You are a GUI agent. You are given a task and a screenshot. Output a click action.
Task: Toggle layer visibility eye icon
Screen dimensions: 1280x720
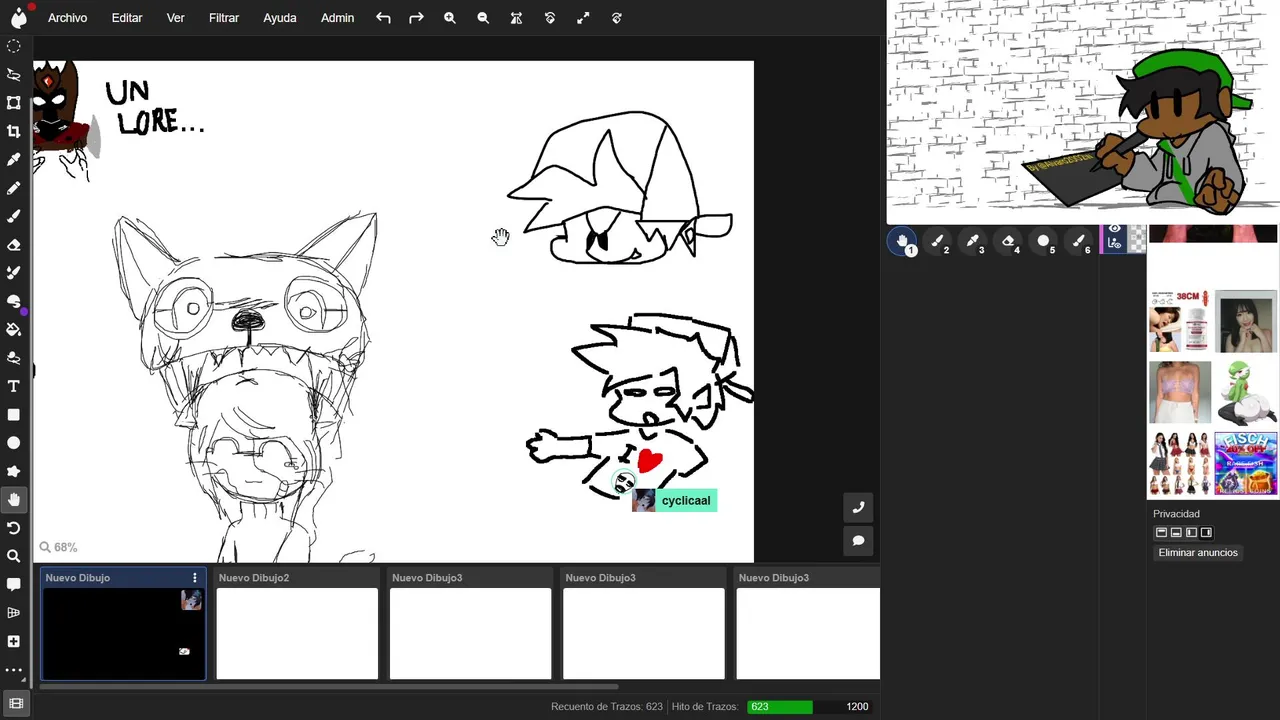pyautogui.click(x=1115, y=230)
